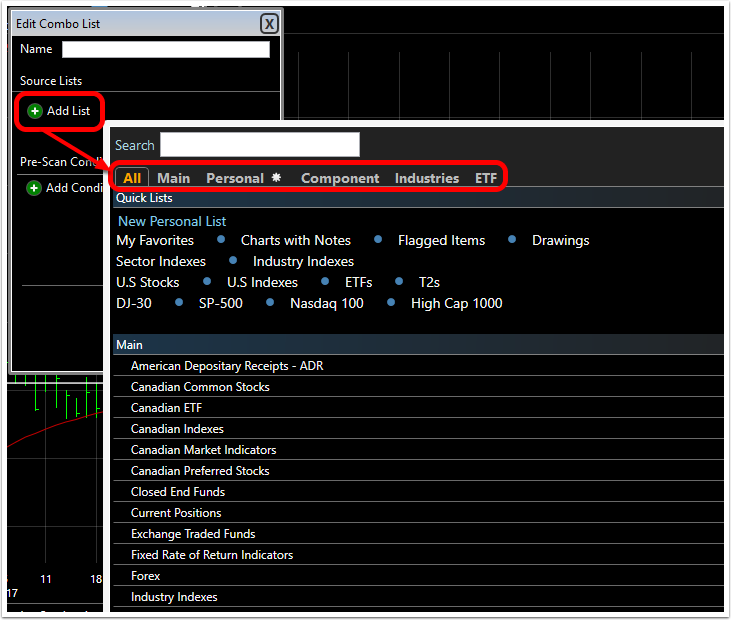Choose Charts with Notes quick list
The height and width of the screenshot is (620, 731).
pos(296,241)
